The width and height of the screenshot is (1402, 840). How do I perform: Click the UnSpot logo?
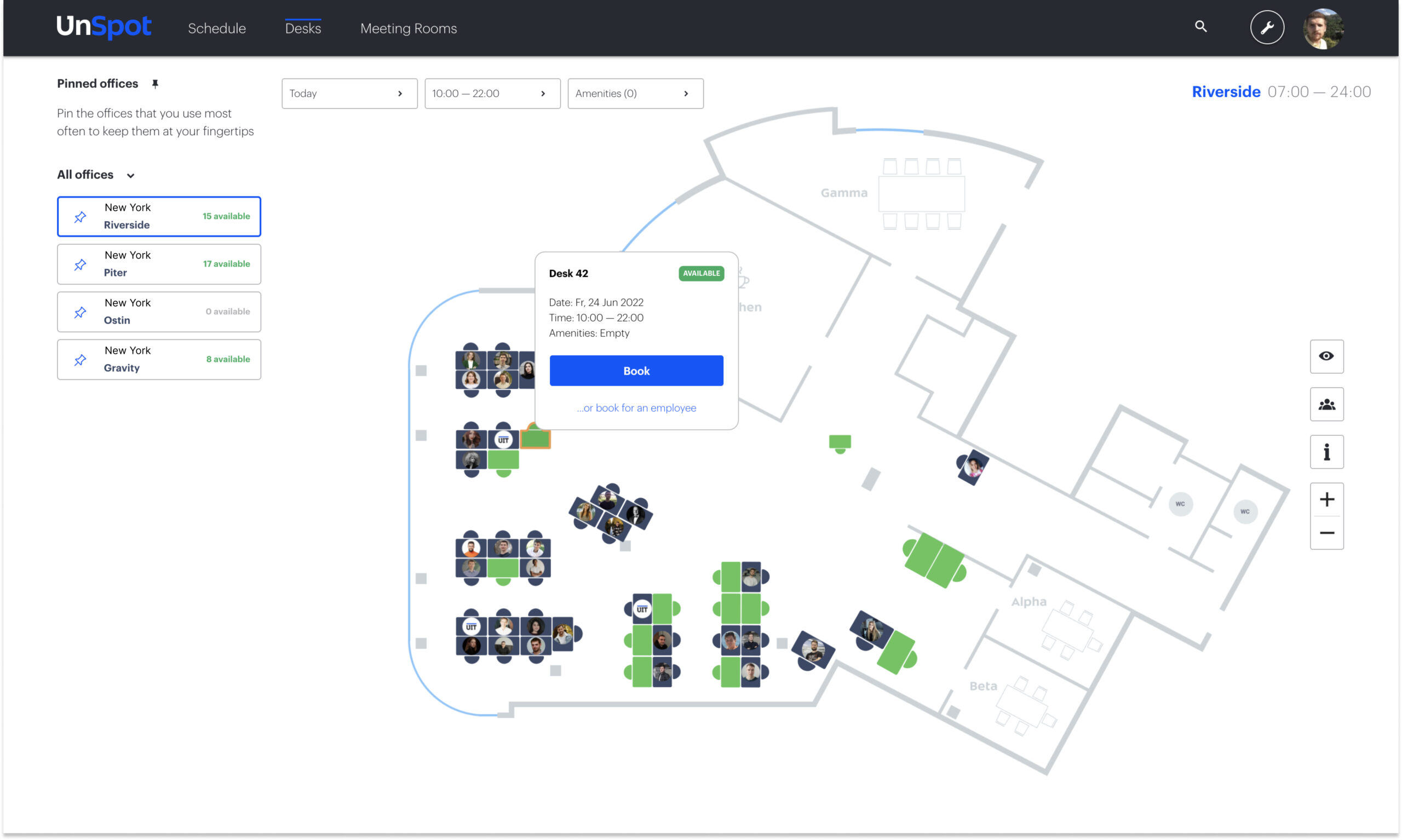[x=104, y=27]
